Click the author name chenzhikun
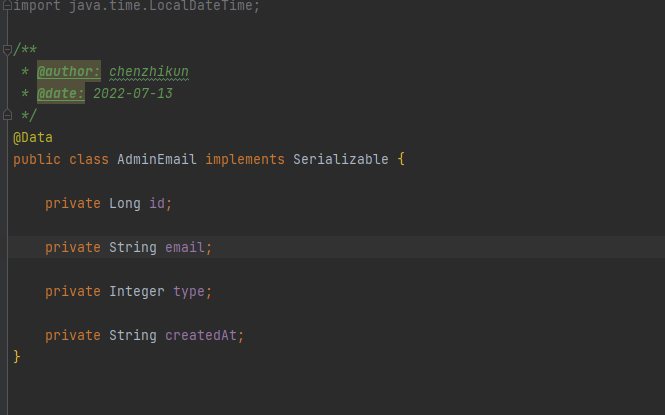Viewport: 665px width, 415px height. (x=149, y=71)
